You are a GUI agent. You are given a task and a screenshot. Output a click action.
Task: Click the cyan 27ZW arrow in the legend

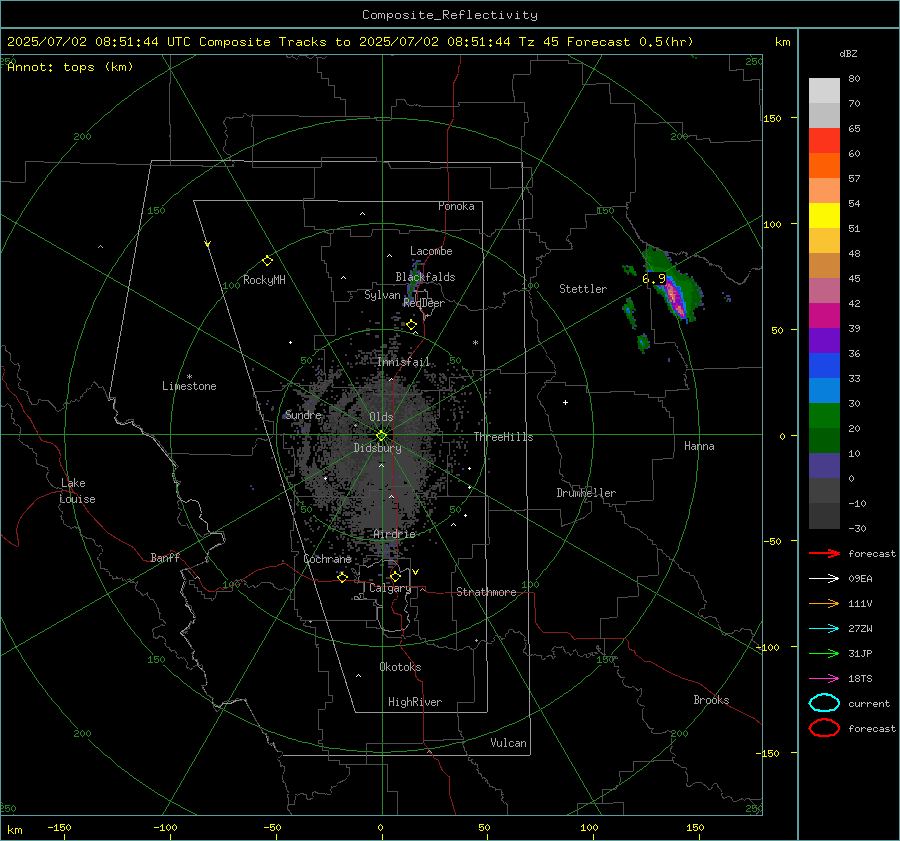pyautogui.click(x=824, y=629)
